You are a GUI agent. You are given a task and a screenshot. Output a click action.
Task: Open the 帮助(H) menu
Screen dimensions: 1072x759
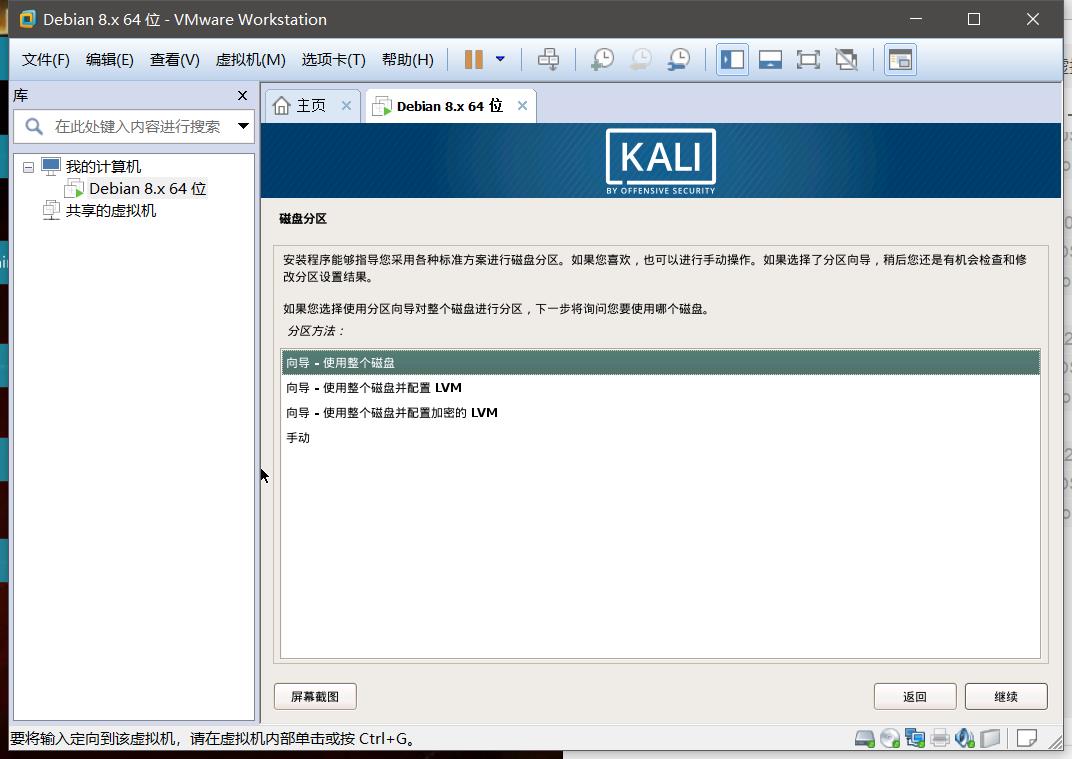point(407,59)
